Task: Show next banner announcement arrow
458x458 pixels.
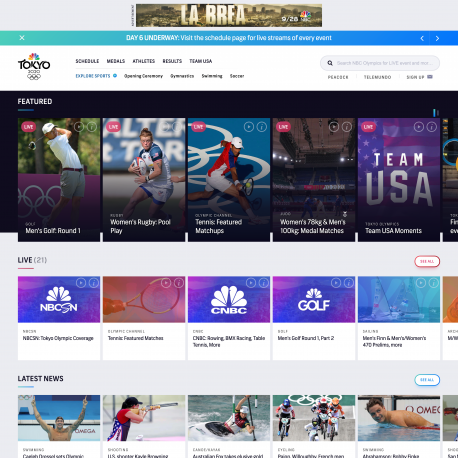Action: [x=437, y=38]
